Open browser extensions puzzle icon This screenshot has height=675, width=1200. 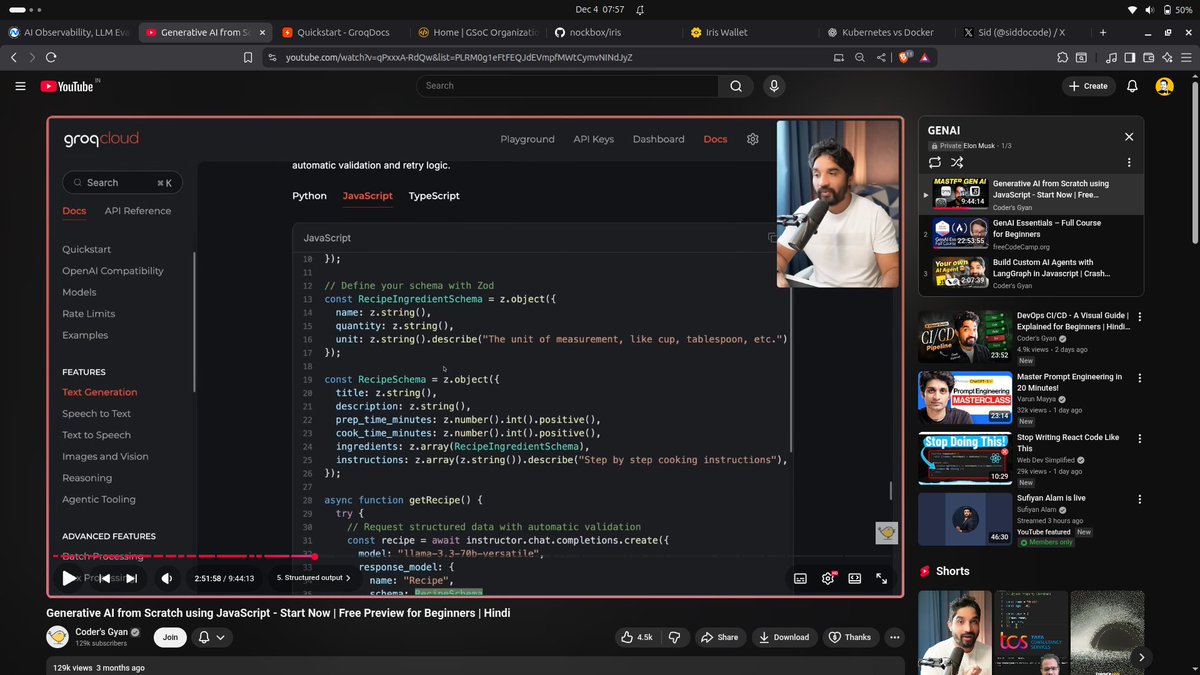[x=1063, y=58]
